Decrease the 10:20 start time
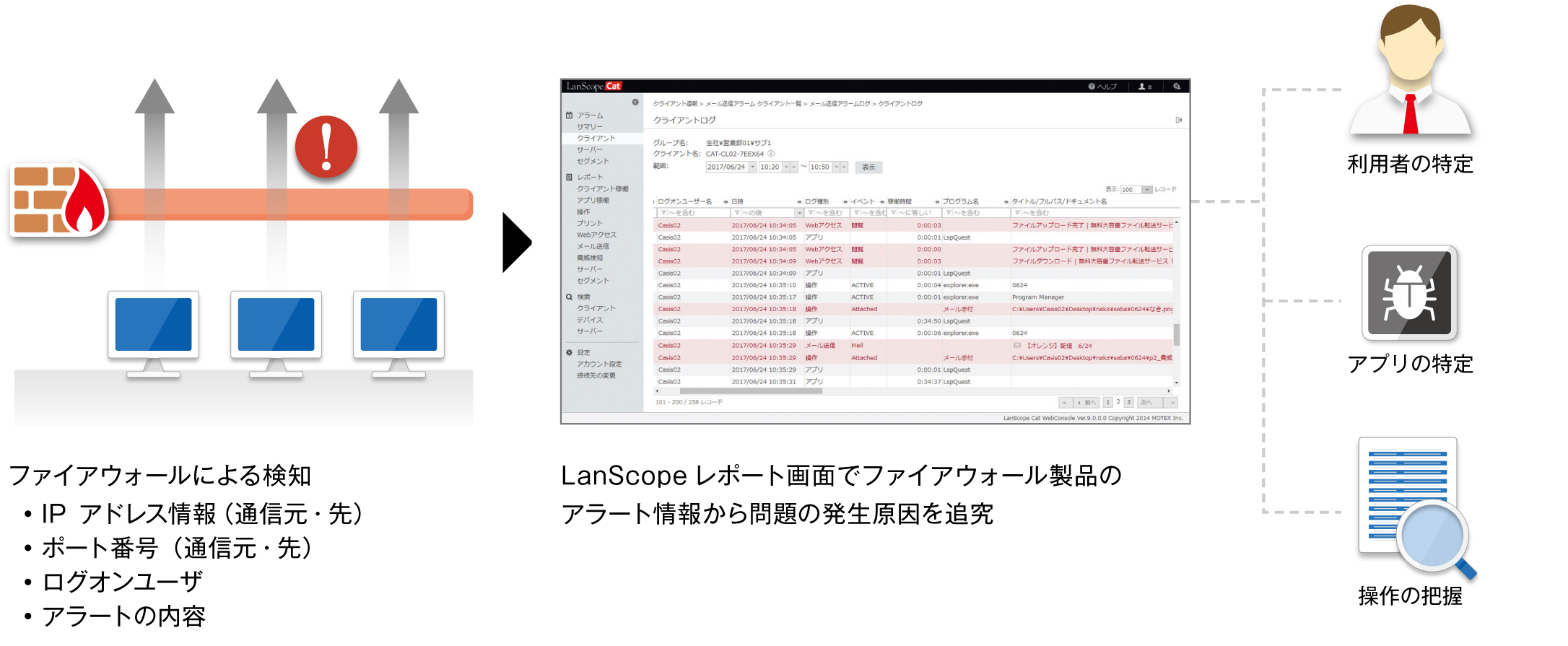Screen dimensions: 1568x646 tap(786, 167)
